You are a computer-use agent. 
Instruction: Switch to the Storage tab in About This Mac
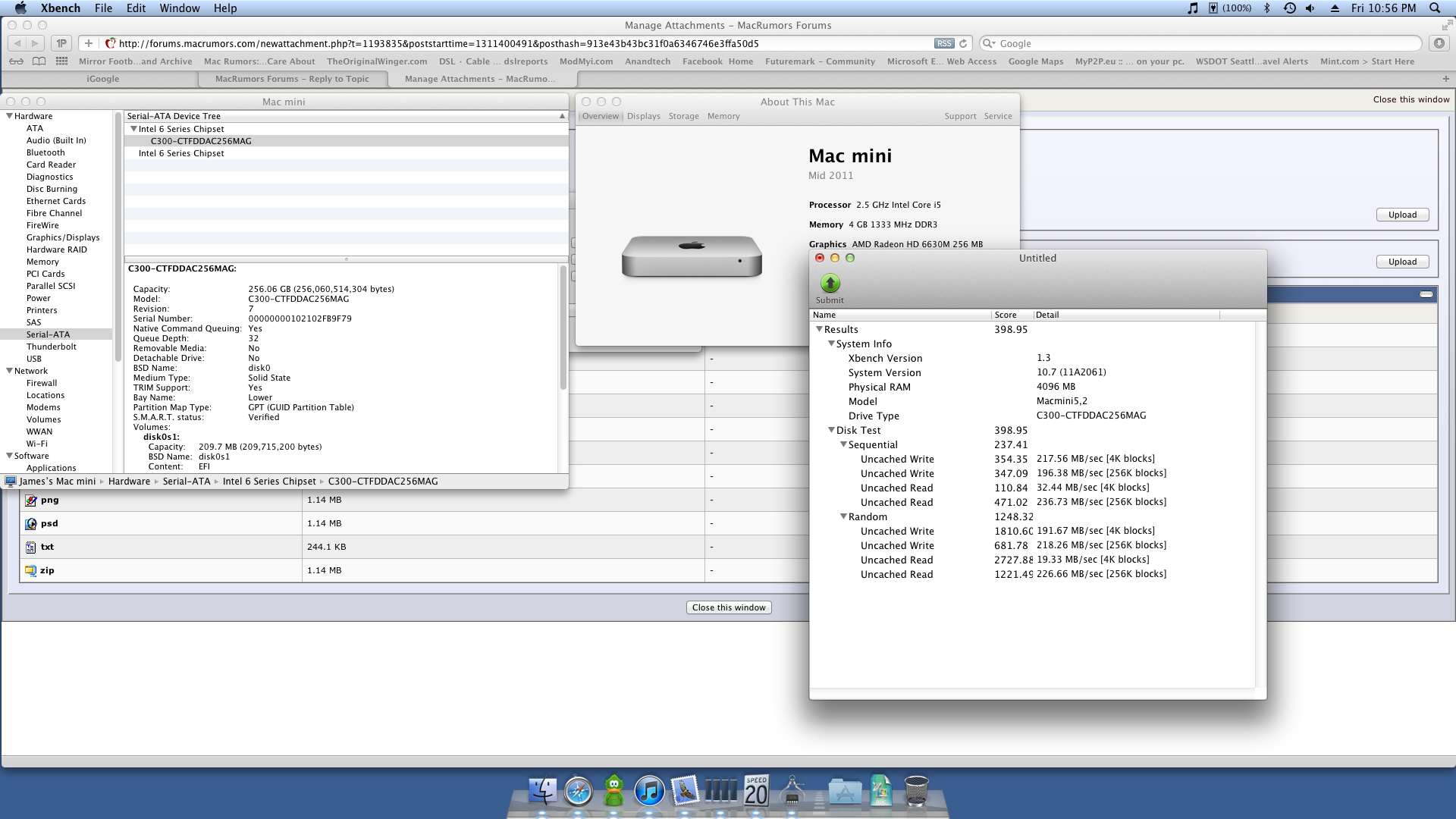click(683, 116)
